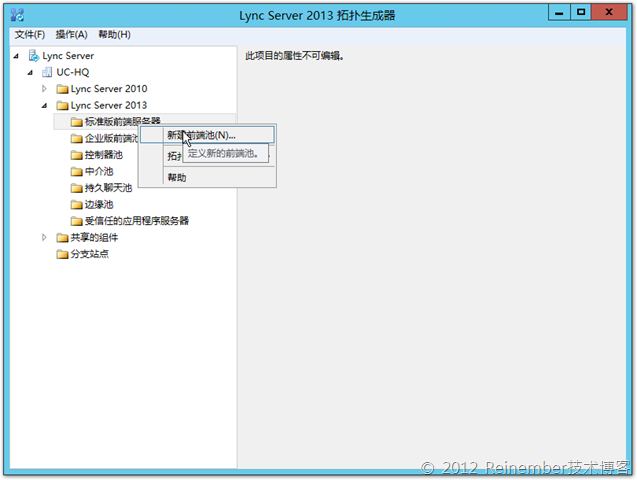Click the 持久聊天池 folder icon
Screen dimensions: 637x480
(x=76, y=188)
